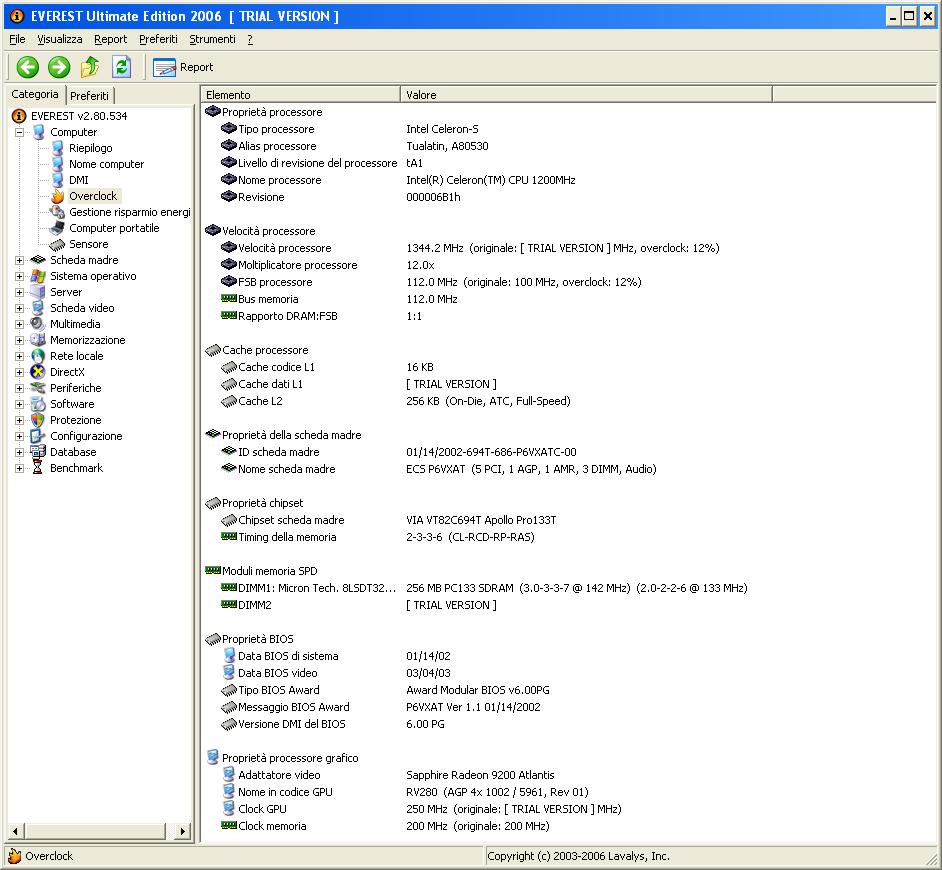
Task: Select the FSB processore row
Action: (431, 282)
